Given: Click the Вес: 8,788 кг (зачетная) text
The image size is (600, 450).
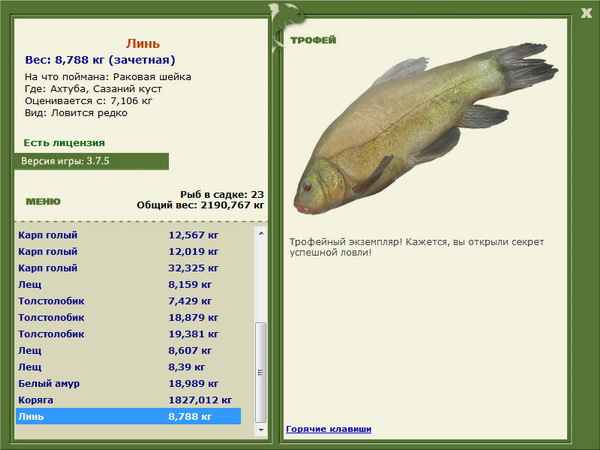Looking at the screenshot, I should (x=100, y=60).
